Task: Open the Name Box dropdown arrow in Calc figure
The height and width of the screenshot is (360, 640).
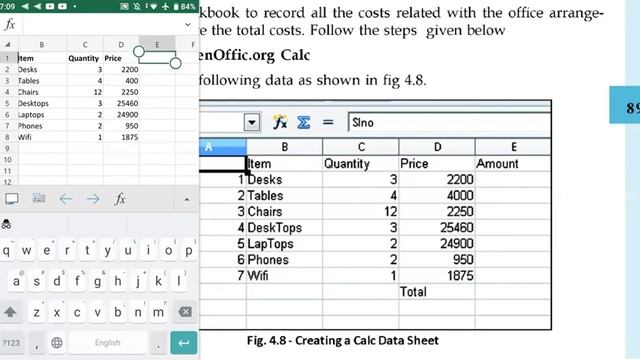Action: tap(252, 122)
